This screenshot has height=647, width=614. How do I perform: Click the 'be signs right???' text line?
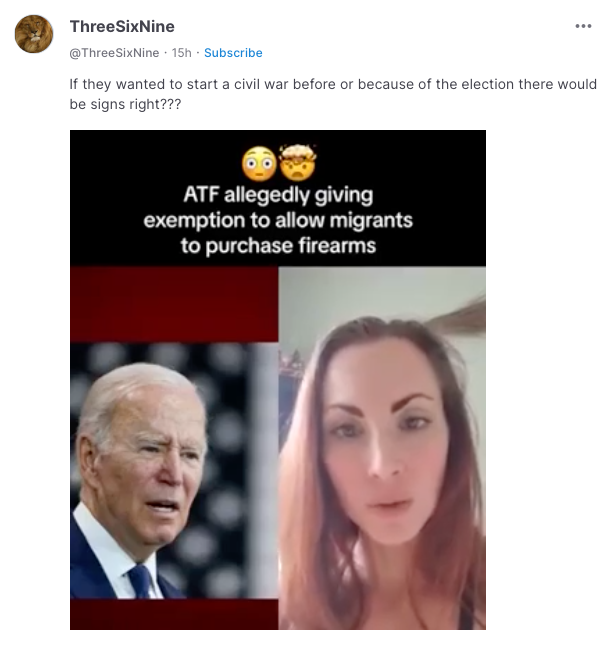pyautogui.click(x=125, y=104)
